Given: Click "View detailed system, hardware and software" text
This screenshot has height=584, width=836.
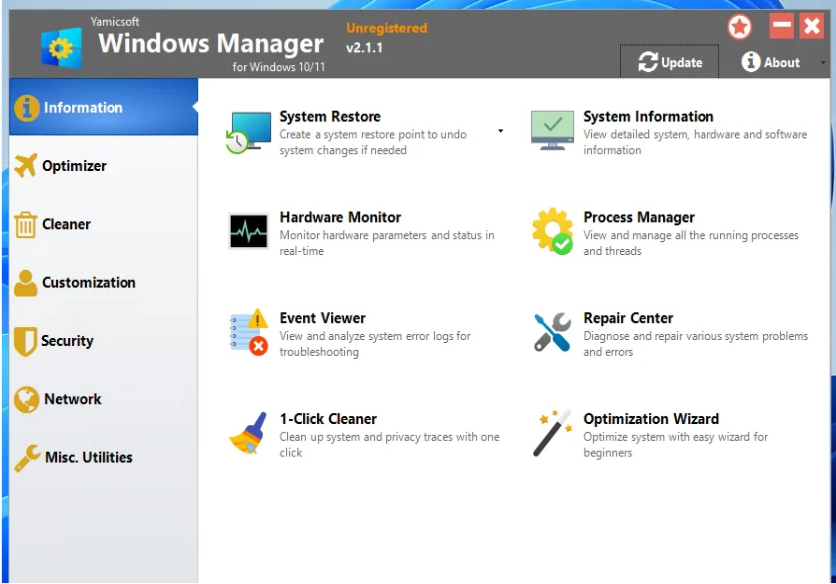Looking at the screenshot, I should click(x=695, y=142).
